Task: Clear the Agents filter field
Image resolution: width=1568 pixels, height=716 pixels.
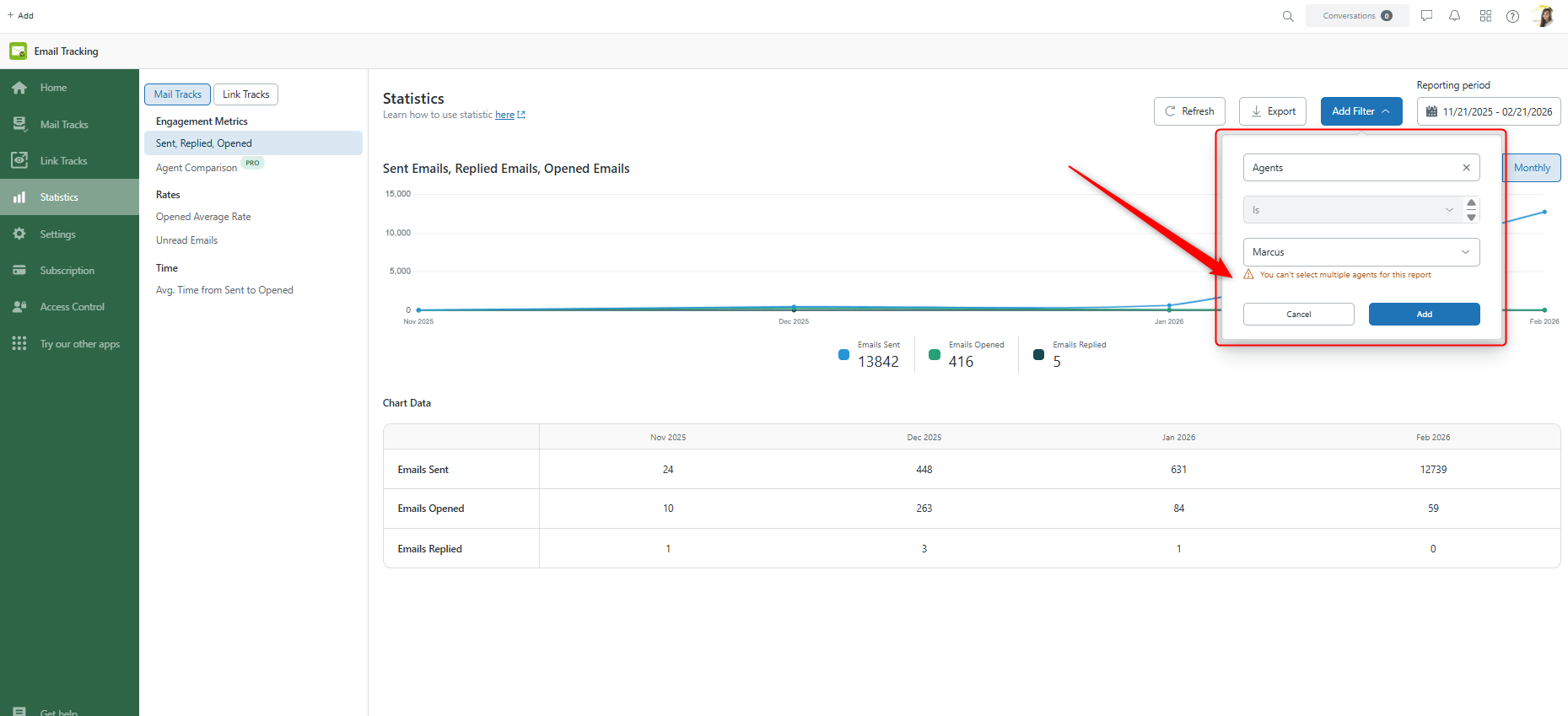Action: [x=1466, y=168]
